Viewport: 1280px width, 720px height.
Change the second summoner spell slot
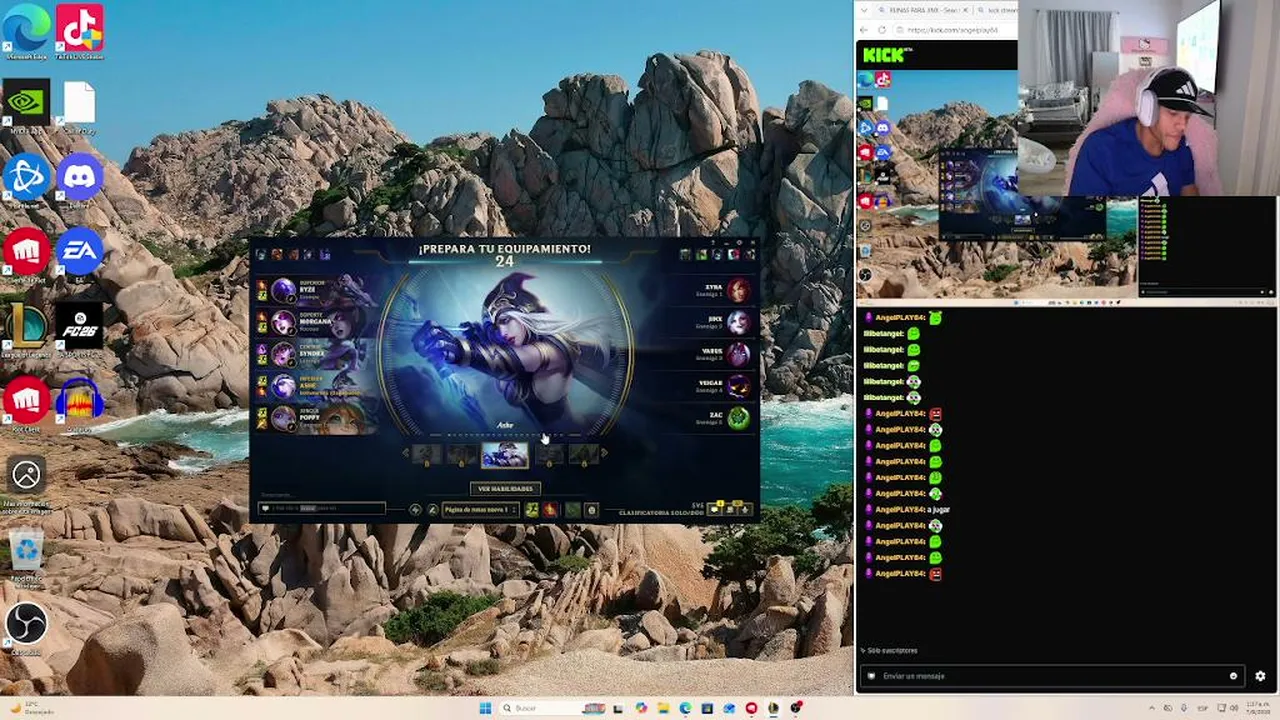point(550,510)
